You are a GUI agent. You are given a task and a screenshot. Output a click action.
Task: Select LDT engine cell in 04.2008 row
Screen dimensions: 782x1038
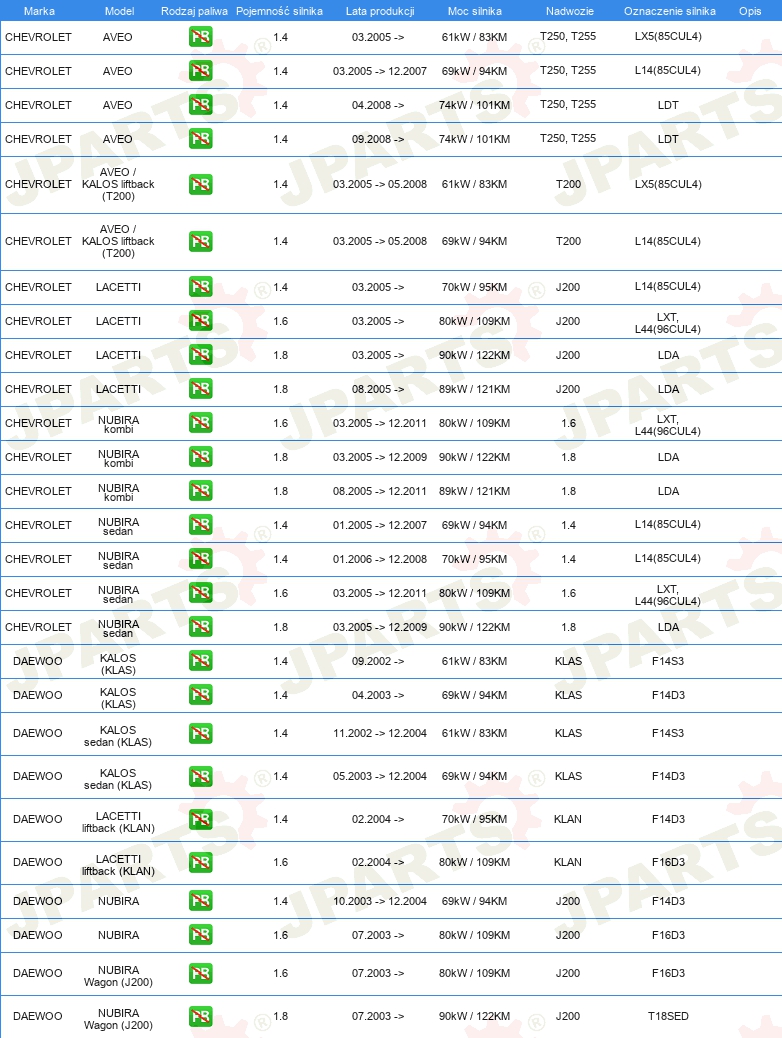coord(668,105)
